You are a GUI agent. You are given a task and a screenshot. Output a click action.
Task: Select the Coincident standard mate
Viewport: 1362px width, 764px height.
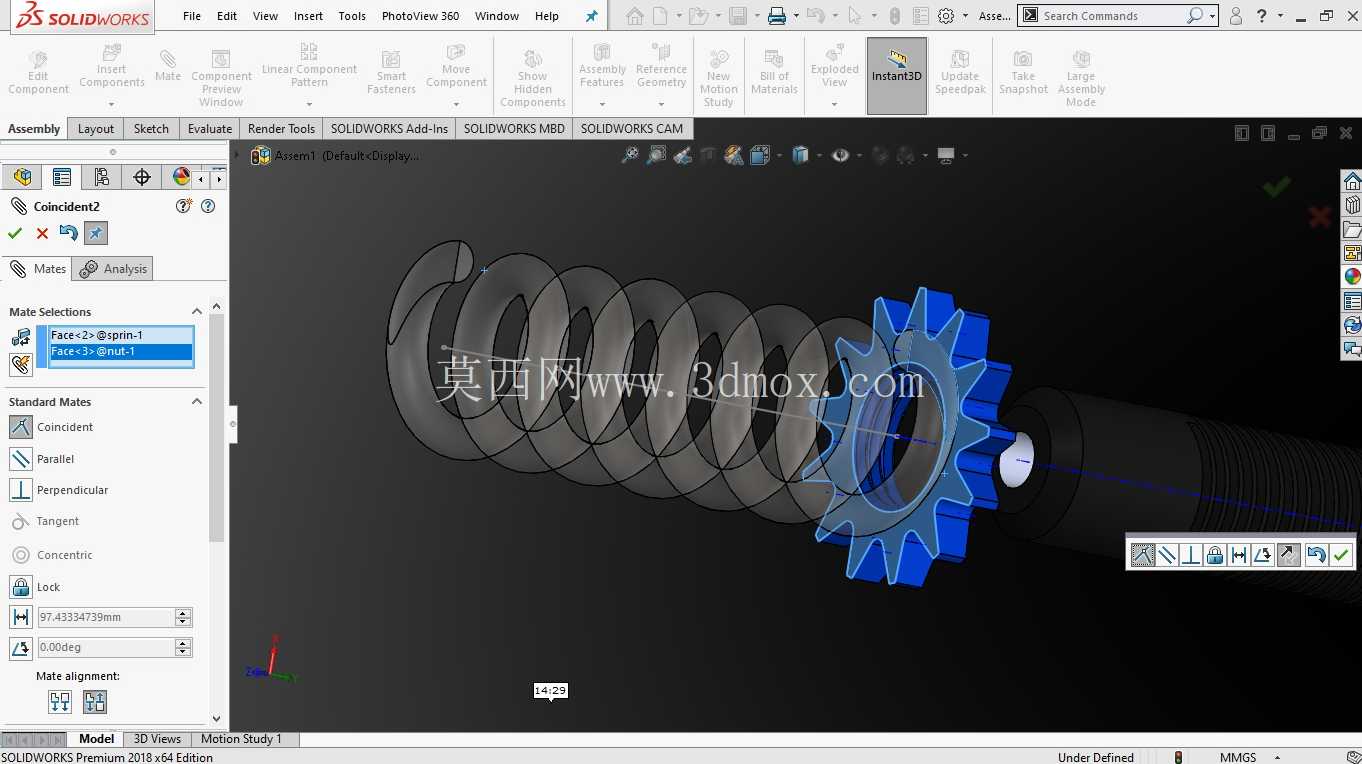pyautogui.click(x=21, y=427)
